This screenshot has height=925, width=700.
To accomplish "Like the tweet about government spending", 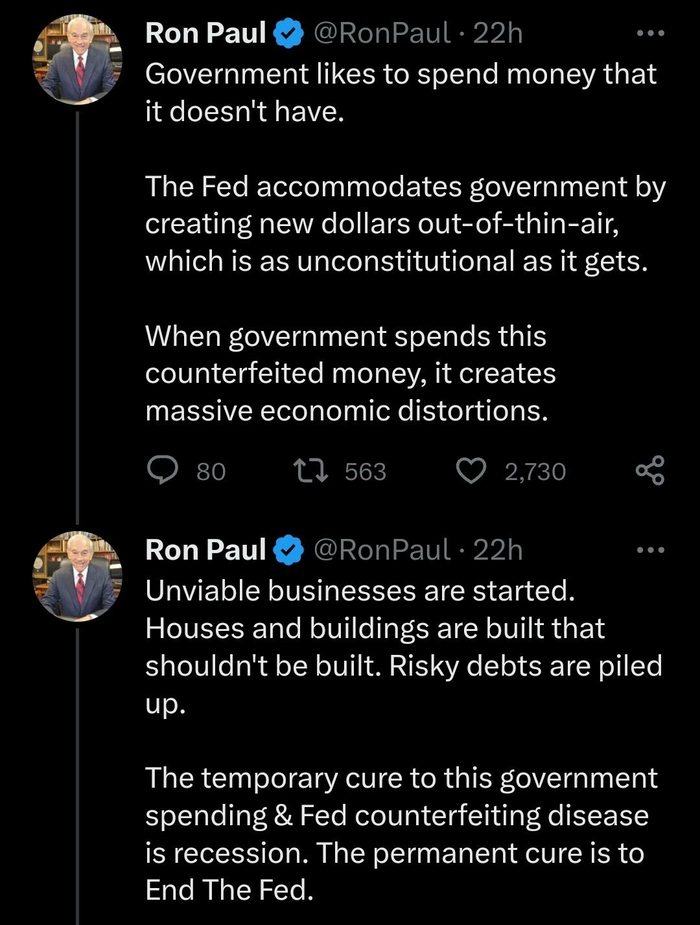I will tap(470, 471).
